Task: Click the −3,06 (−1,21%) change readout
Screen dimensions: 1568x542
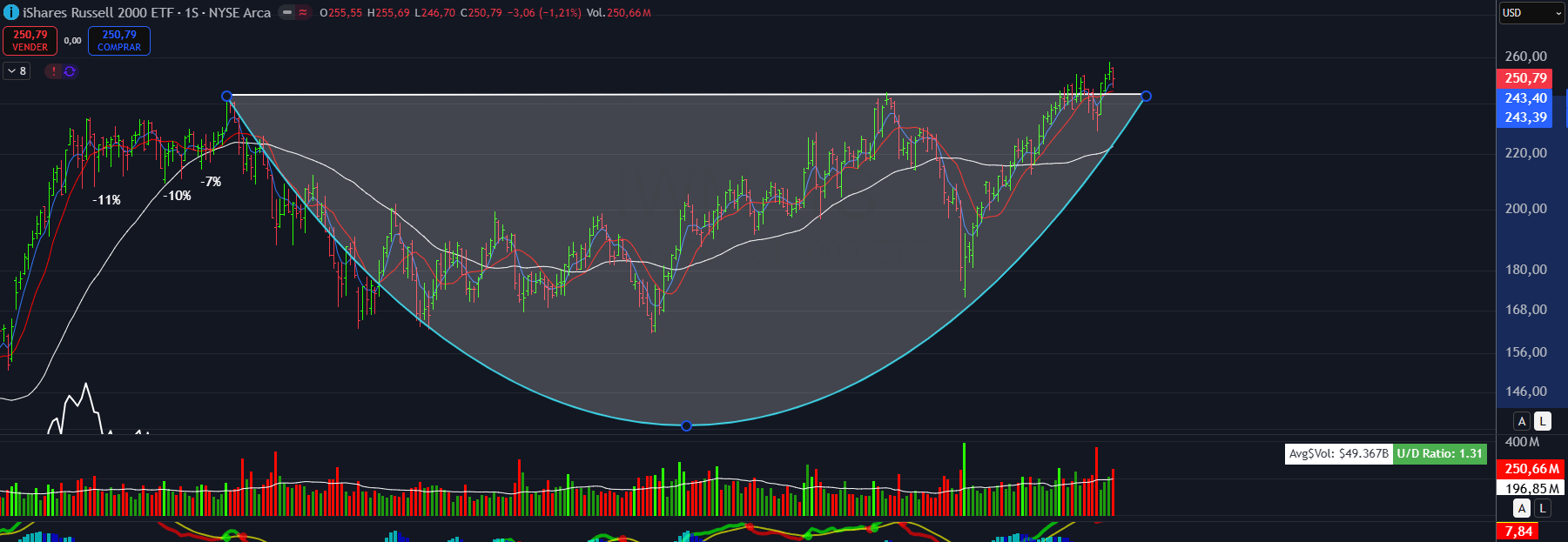Action: coord(544,13)
